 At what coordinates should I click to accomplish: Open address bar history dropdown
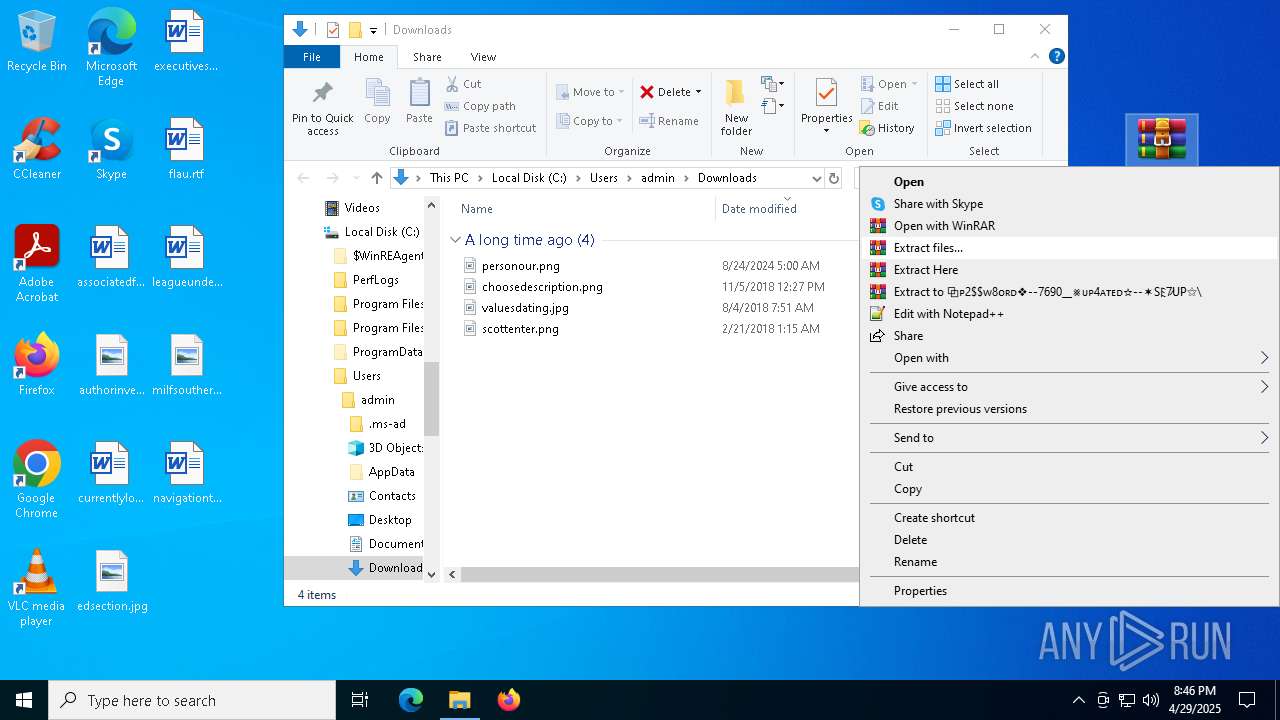tap(816, 178)
